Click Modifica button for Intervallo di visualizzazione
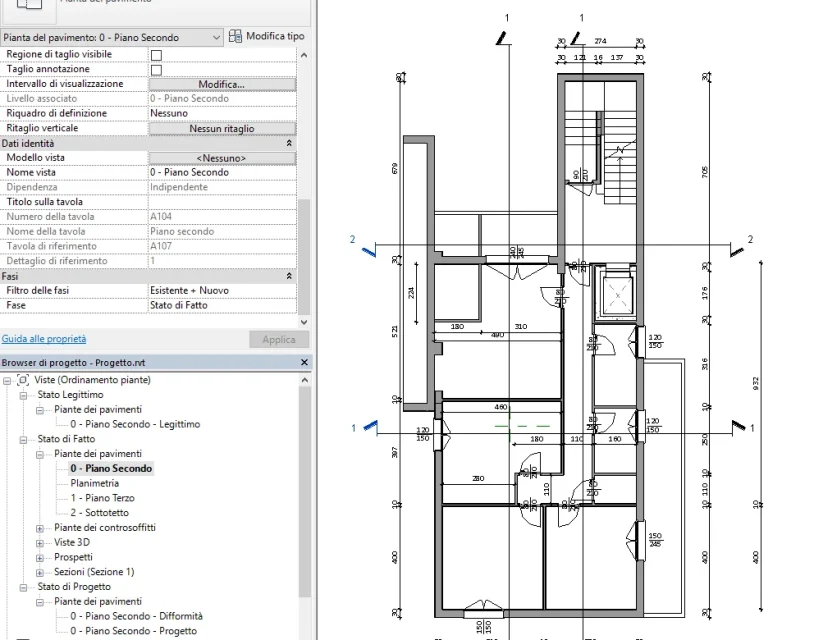The height and width of the screenshot is (640, 814). click(x=222, y=84)
